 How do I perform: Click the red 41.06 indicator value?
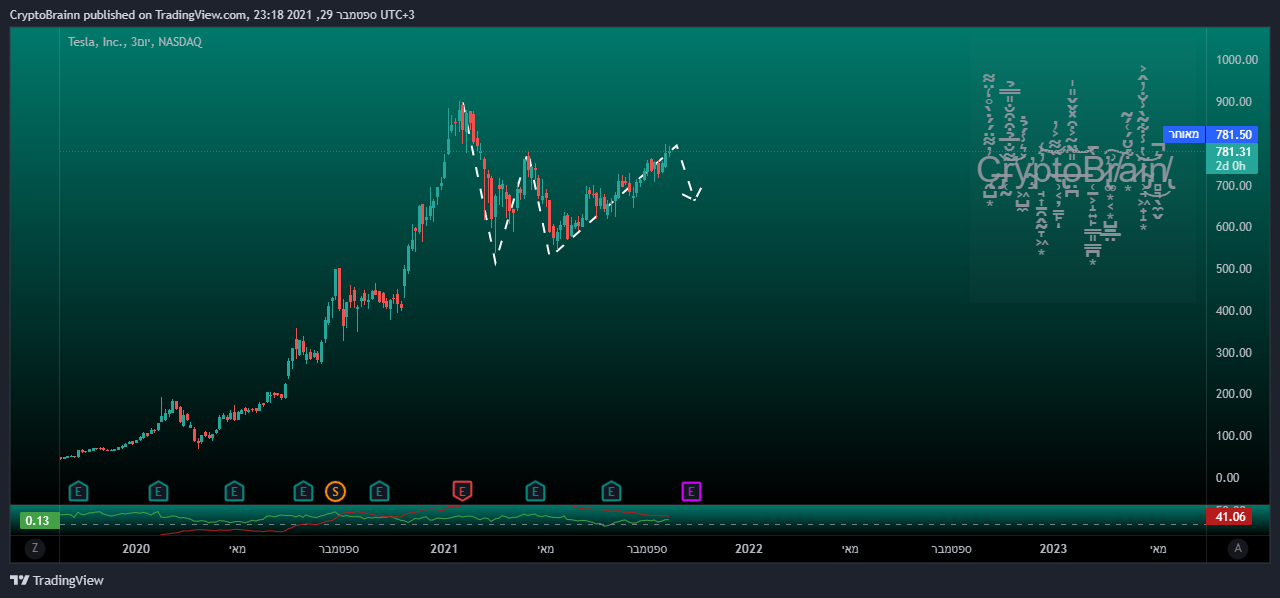tap(1229, 517)
